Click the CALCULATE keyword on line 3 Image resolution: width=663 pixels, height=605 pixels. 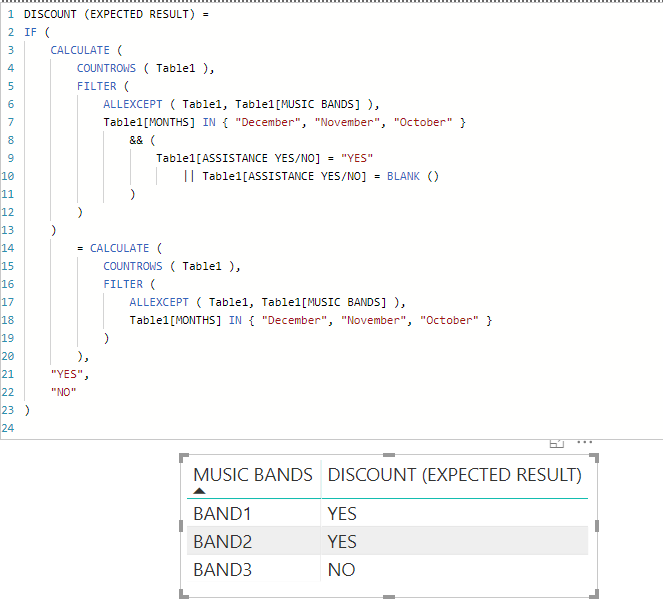tap(80, 50)
